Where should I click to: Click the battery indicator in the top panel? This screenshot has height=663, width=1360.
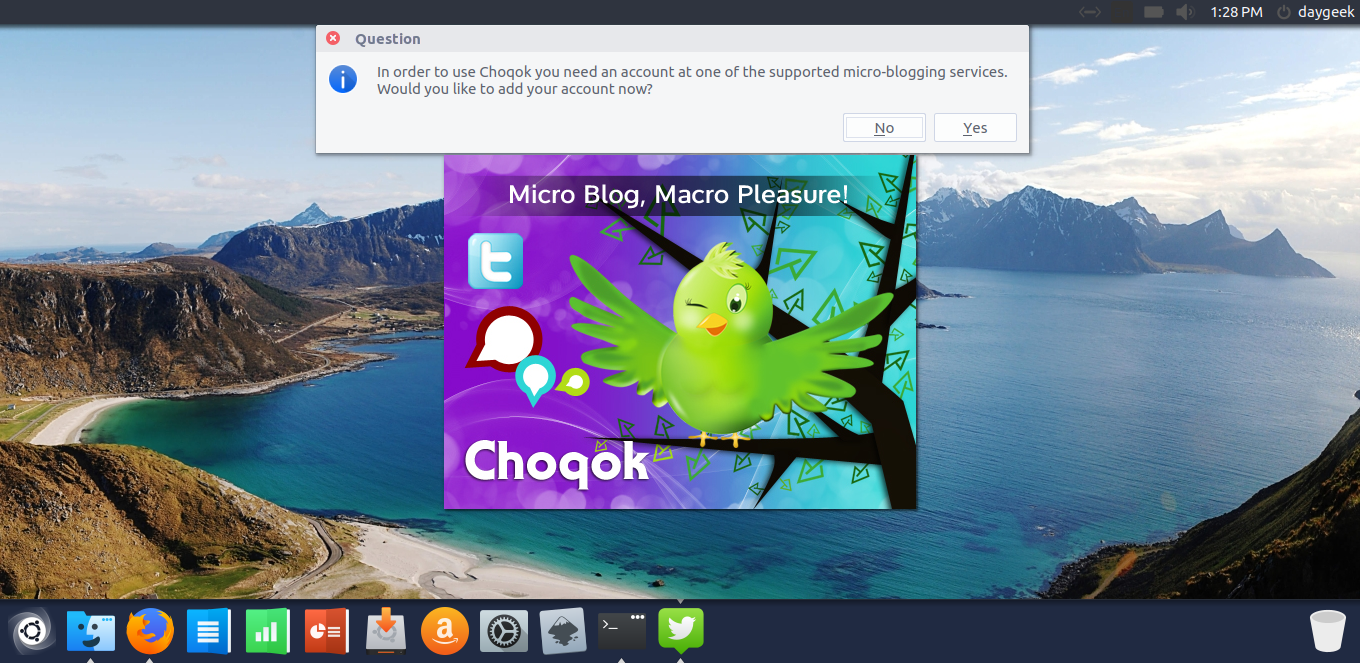click(x=1153, y=12)
